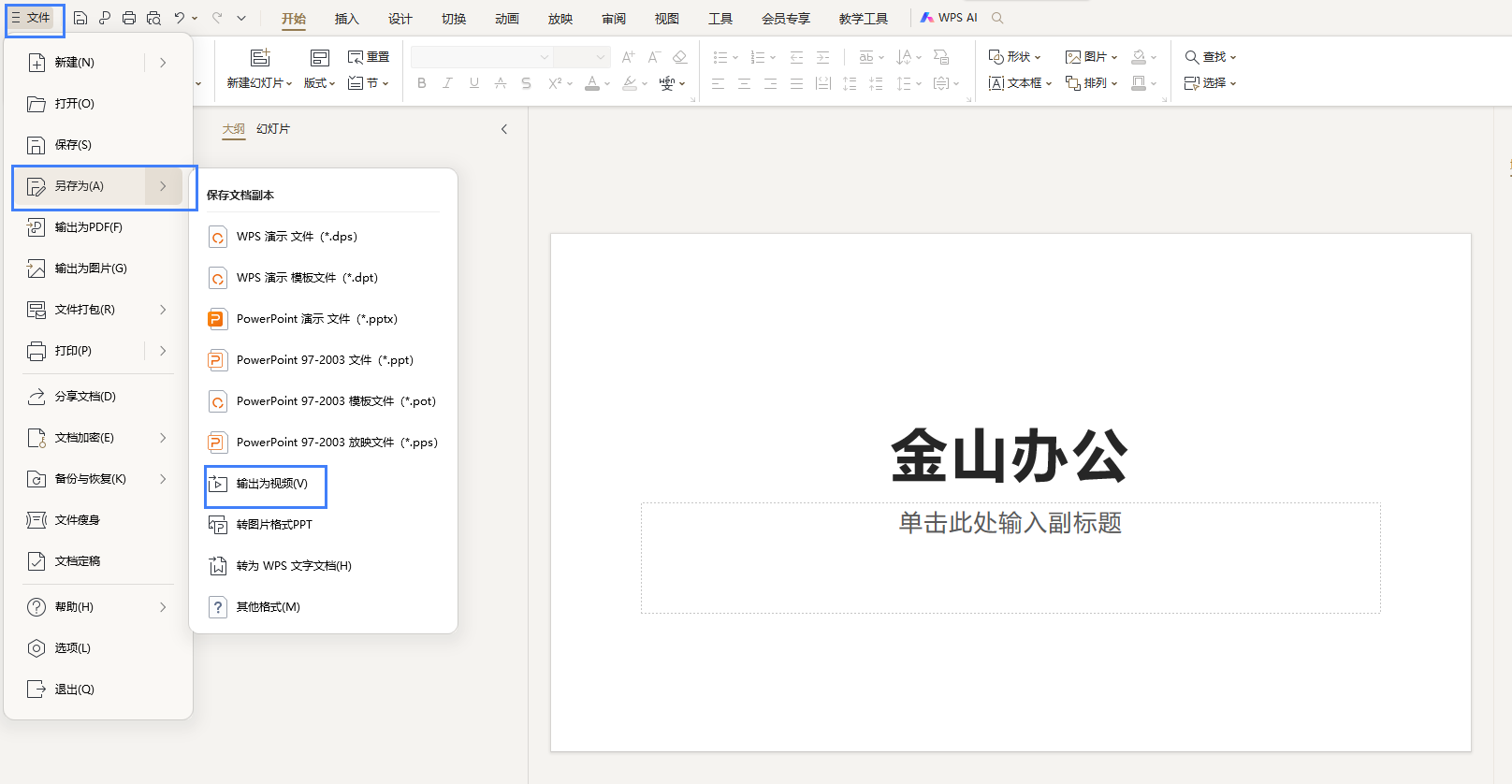Open the Find (查找) dropdown
Image resolution: width=1512 pixels, height=784 pixels.
(x=1210, y=57)
